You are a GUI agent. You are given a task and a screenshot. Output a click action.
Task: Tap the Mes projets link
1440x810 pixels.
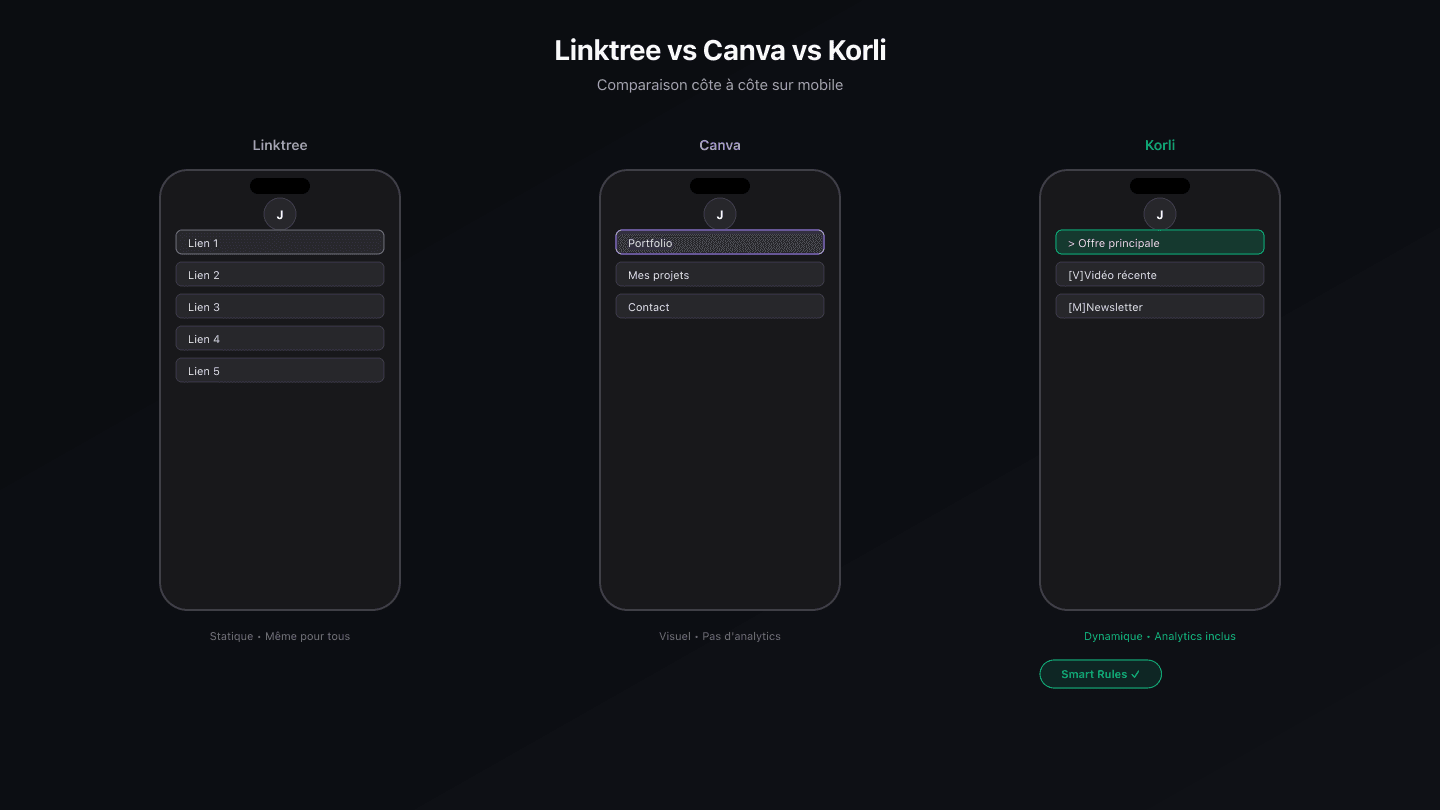tap(720, 274)
